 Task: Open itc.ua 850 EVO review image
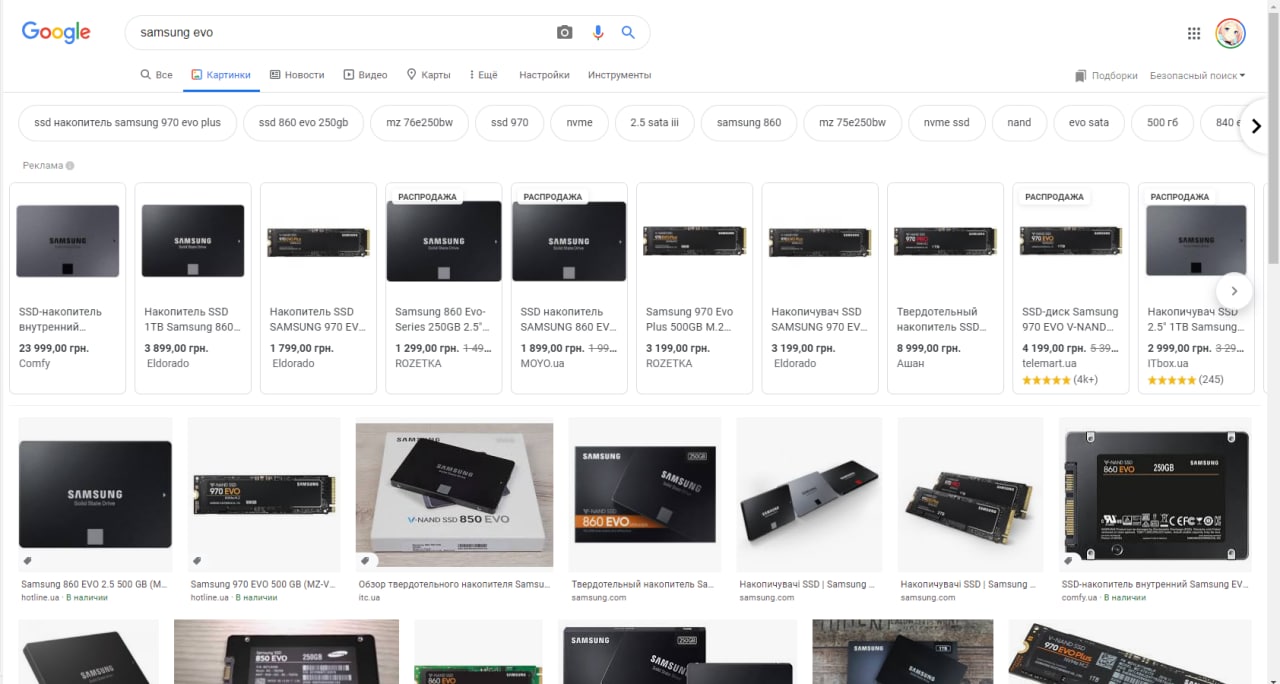coord(454,494)
